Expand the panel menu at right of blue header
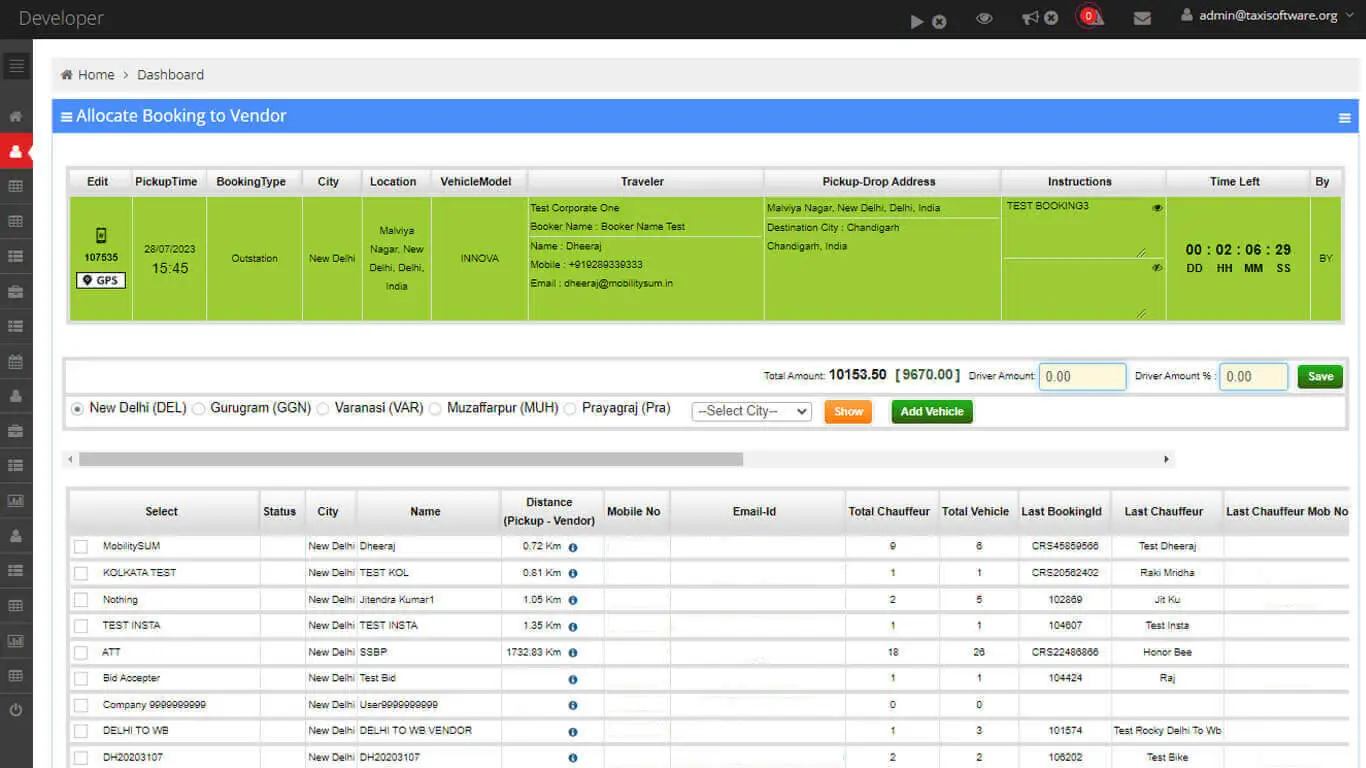 (1344, 118)
